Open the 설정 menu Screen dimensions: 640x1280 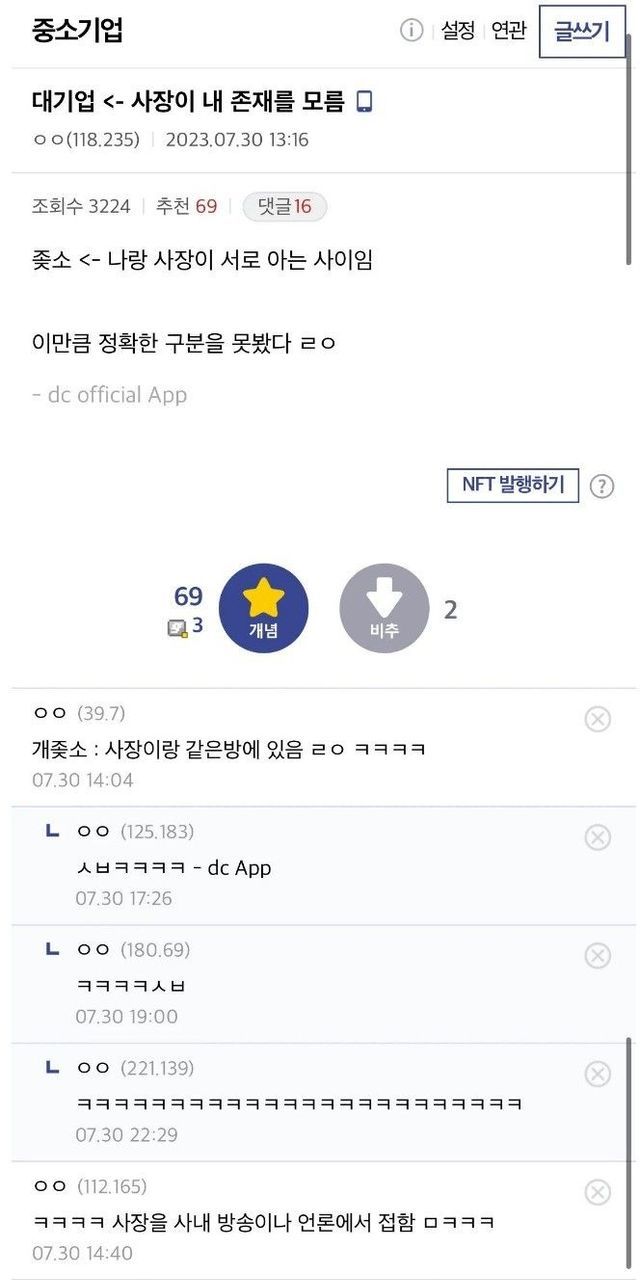point(458,31)
